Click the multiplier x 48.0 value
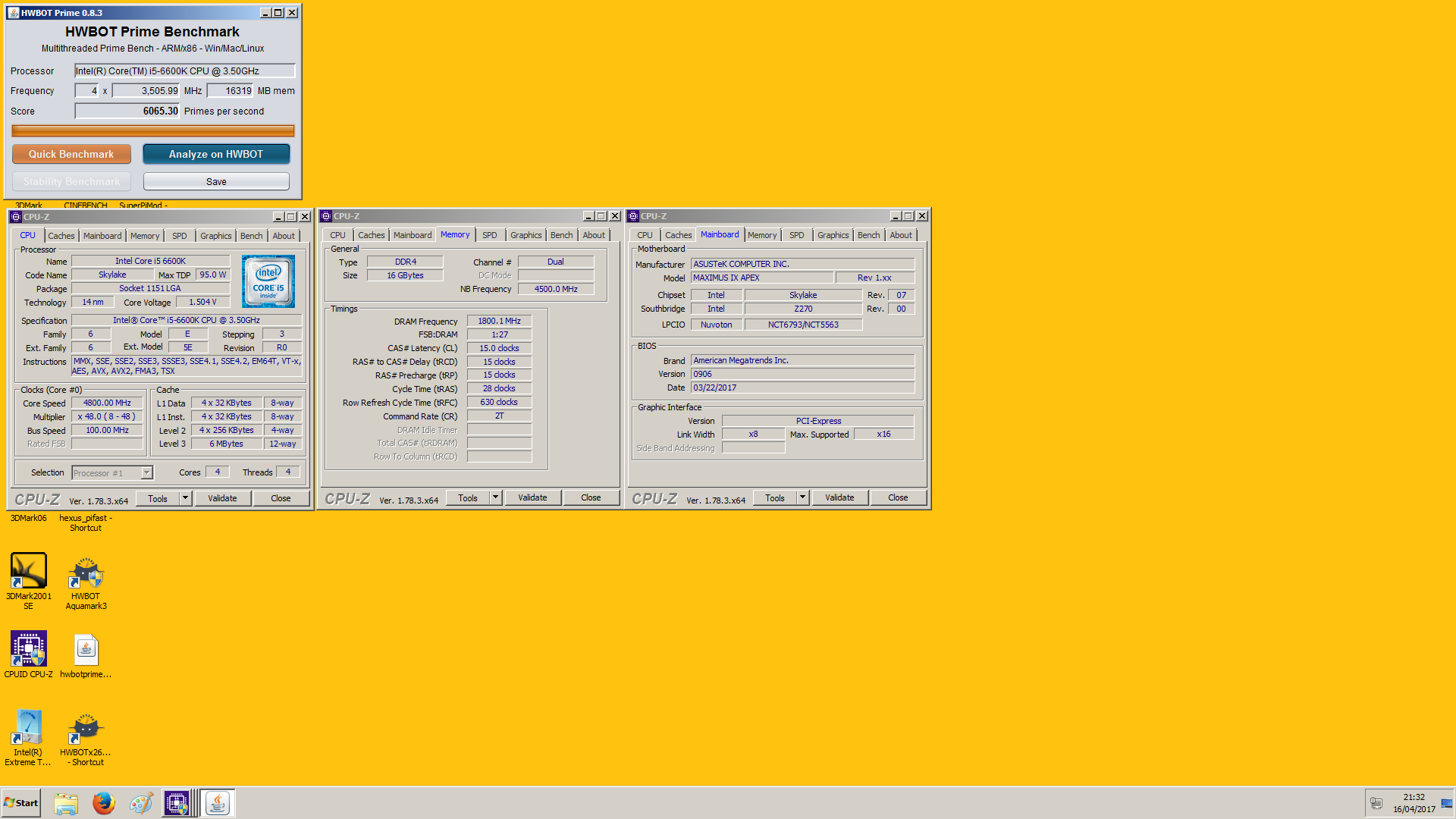Screen dimensions: 1456x819 (107, 416)
